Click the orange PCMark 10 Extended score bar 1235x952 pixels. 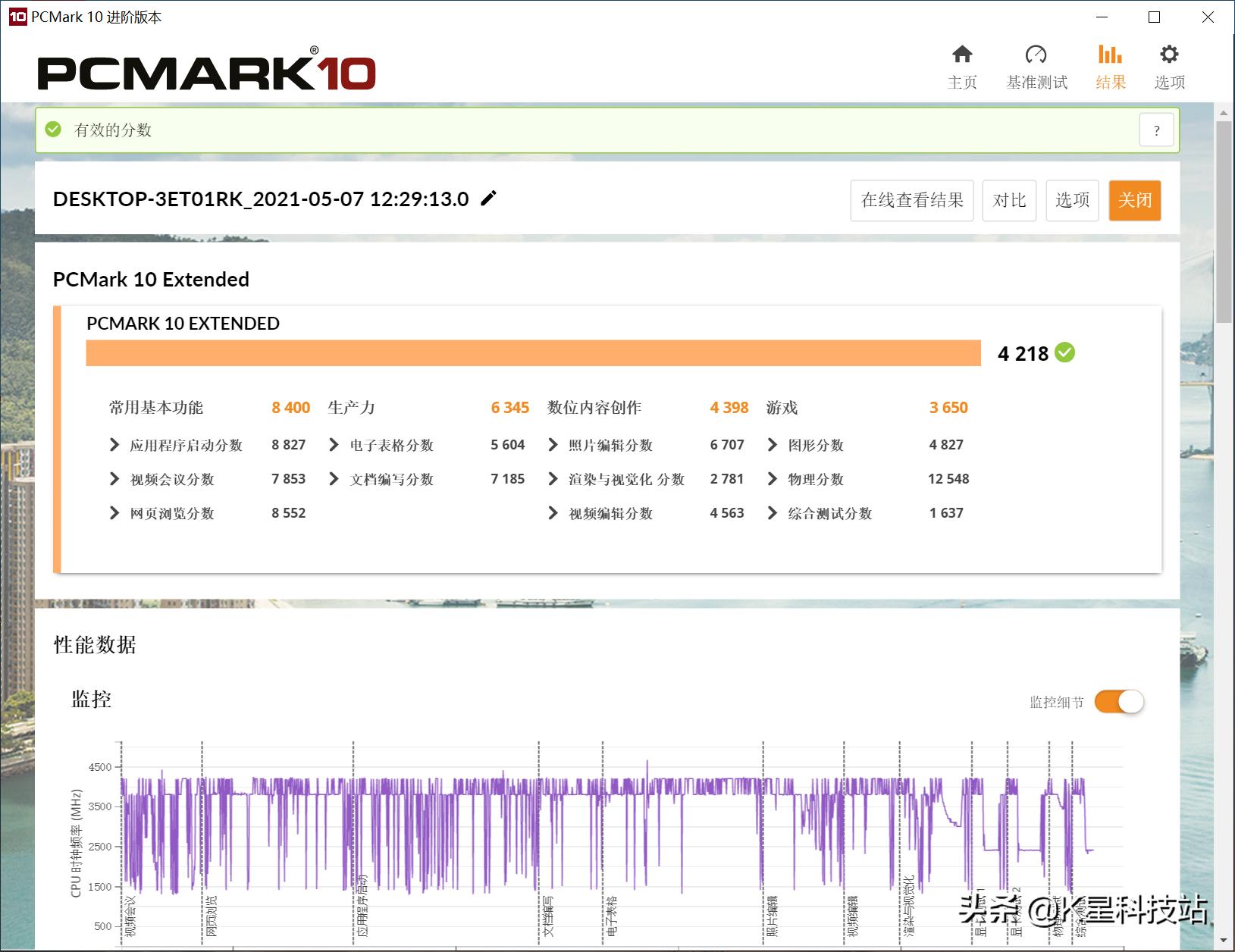pyautogui.click(x=533, y=353)
